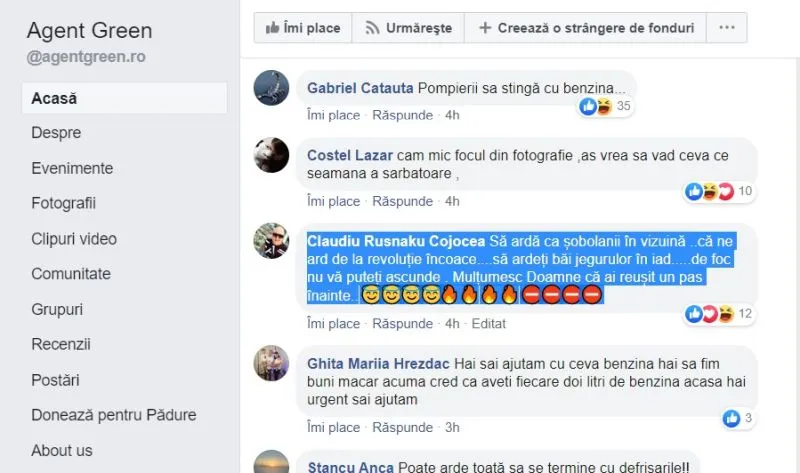This screenshot has height=473, width=800.
Task: Select the Acasă tab in sidebar
Action: coord(124,98)
